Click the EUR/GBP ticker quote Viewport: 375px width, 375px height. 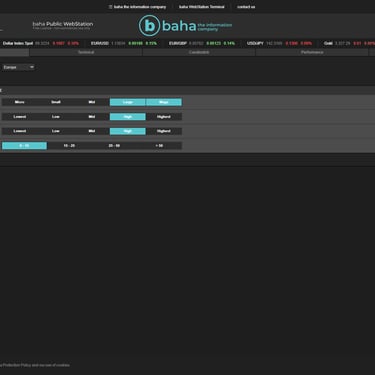tap(202, 43)
